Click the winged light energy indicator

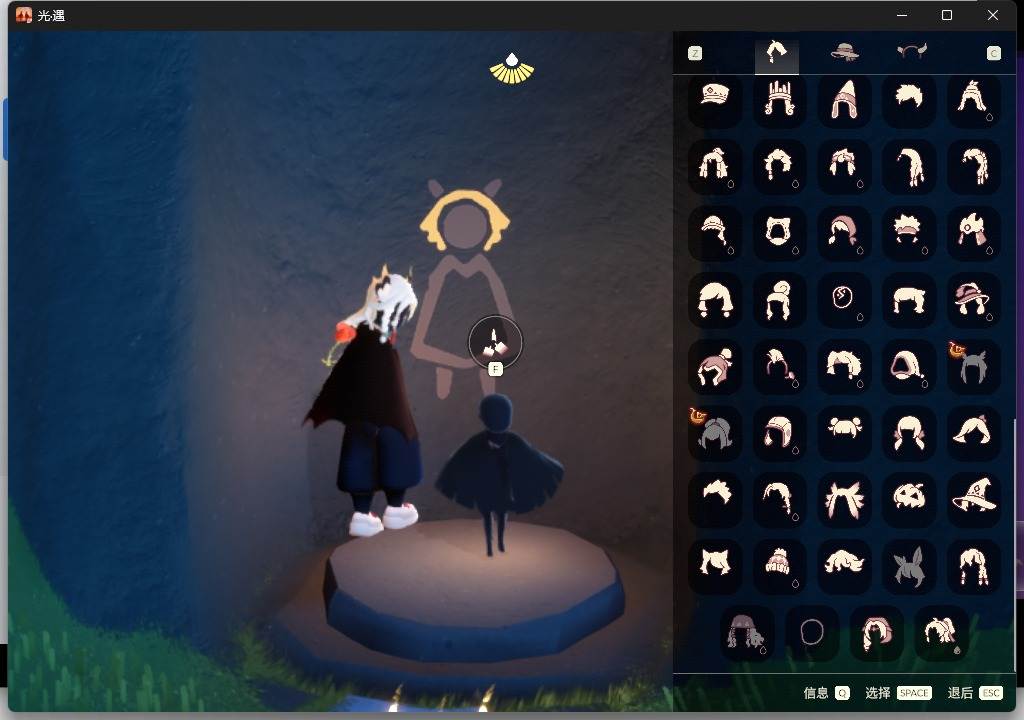pos(512,69)
